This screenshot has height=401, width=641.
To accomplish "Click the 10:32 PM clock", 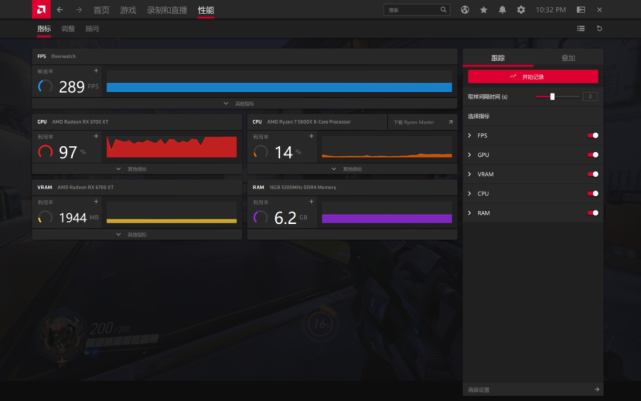I will tap(551, 10).
